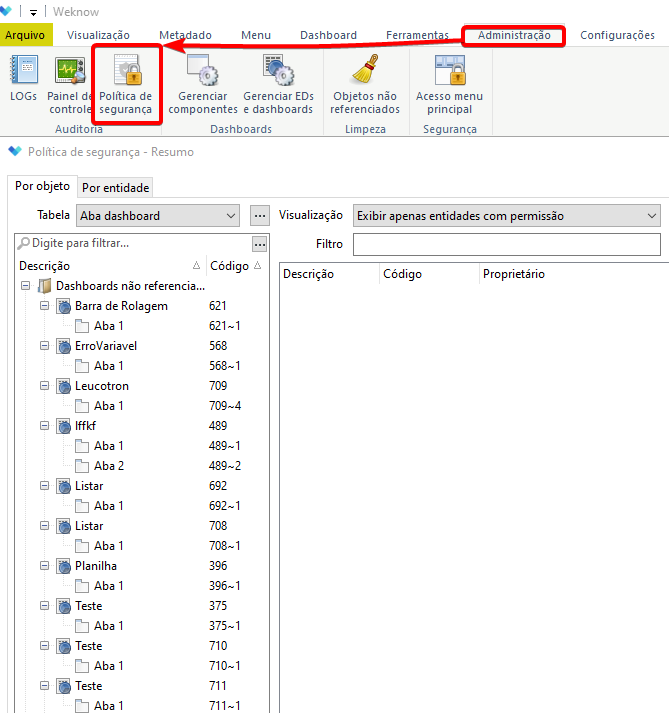
Task: Open Objetos não referenciados cleanup
Action: [x=365, y=84]
